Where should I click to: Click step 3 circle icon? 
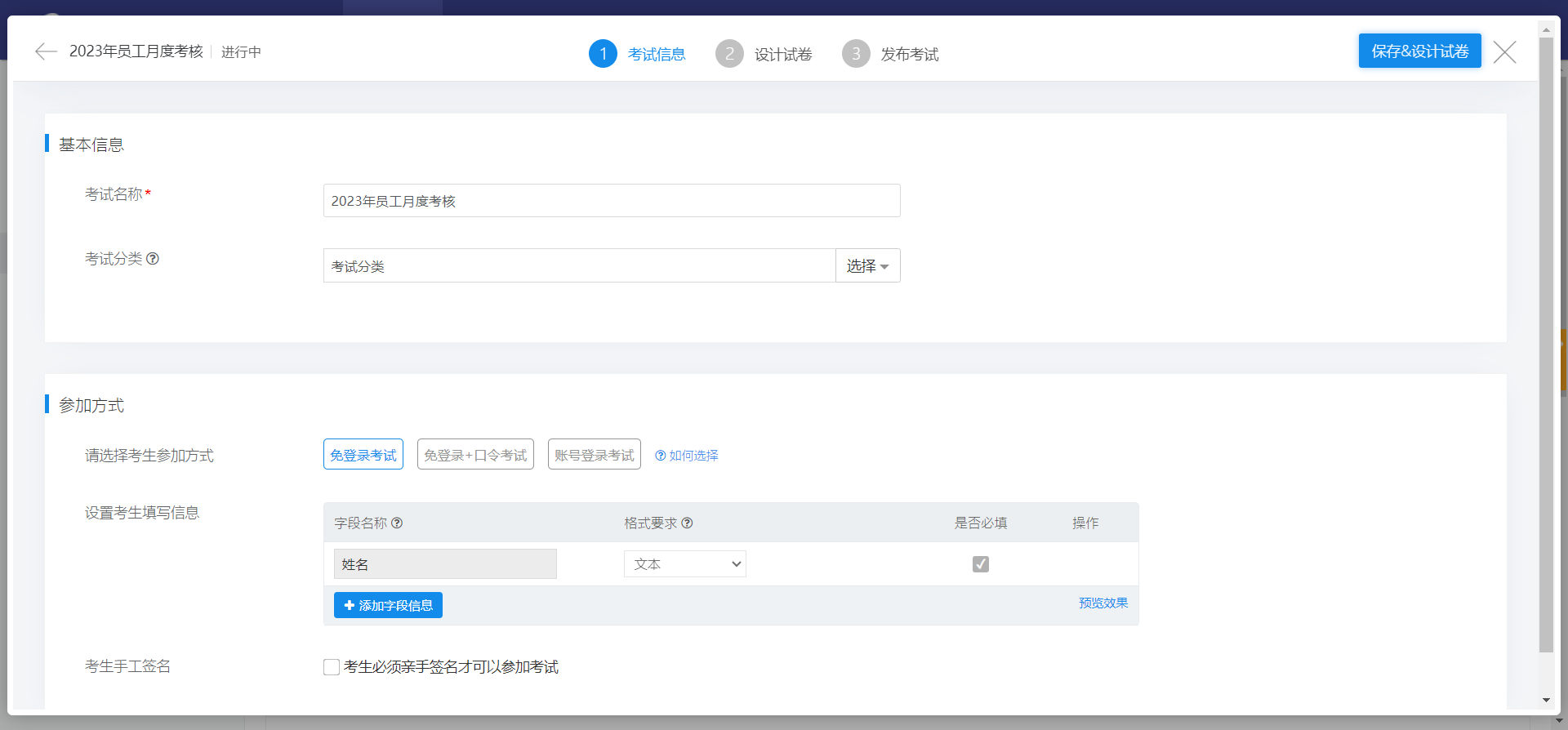pyautogui.click(x=856, y=54)
